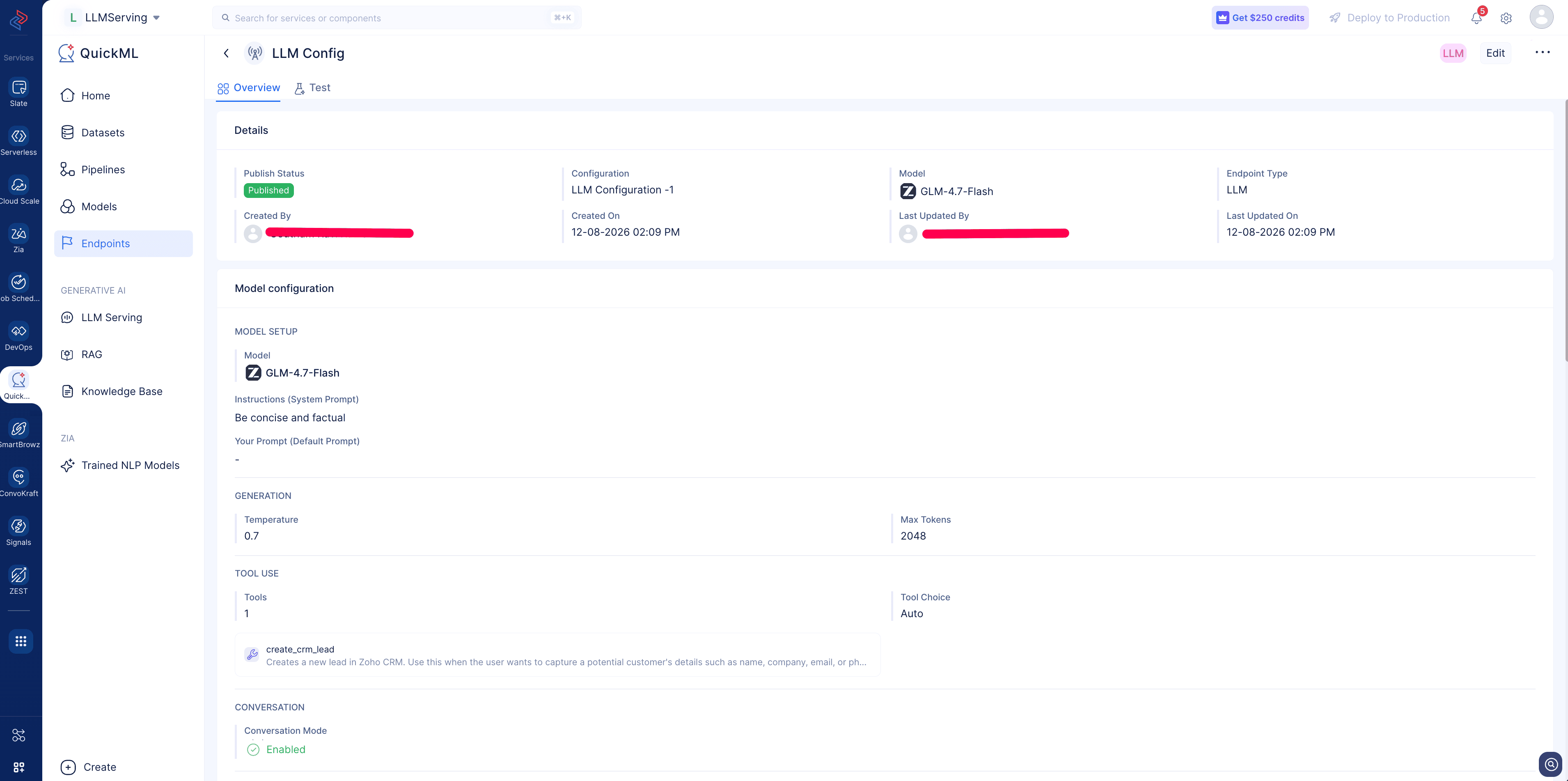The image size is (1568, 781).
Task: Click the Tool Choice value Auto
Action: [912, 613]
